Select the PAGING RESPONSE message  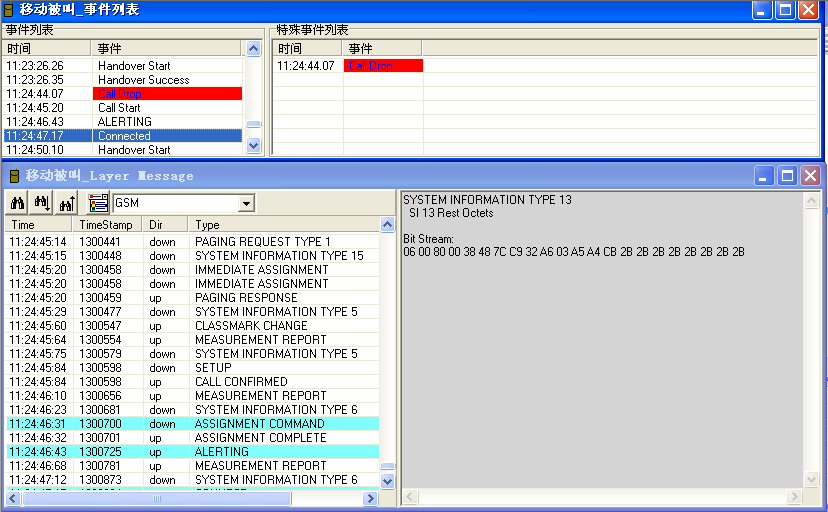(x=193, y=298)
